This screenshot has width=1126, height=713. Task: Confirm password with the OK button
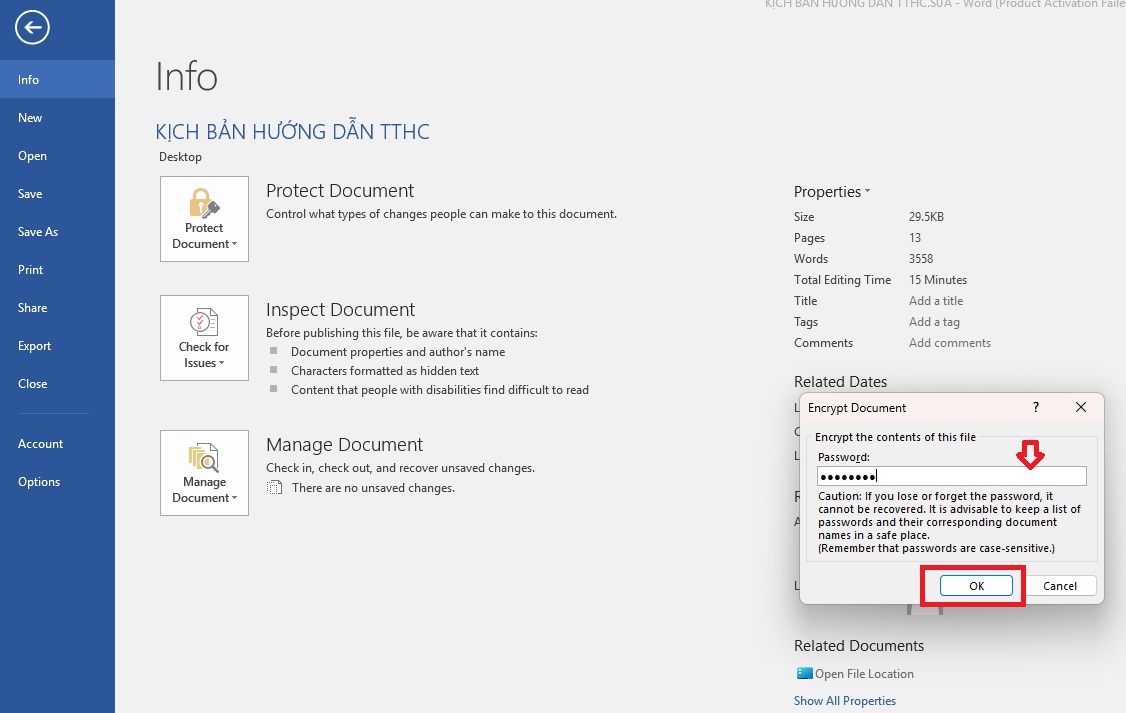pyautogui.click(x=976, y=586)
